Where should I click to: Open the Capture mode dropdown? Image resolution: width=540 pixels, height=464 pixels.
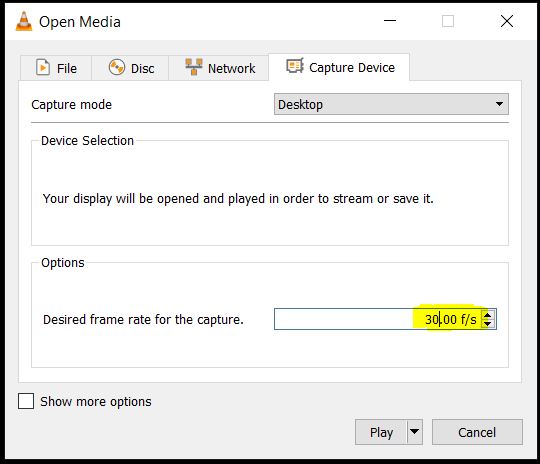[x=391, y=104]
